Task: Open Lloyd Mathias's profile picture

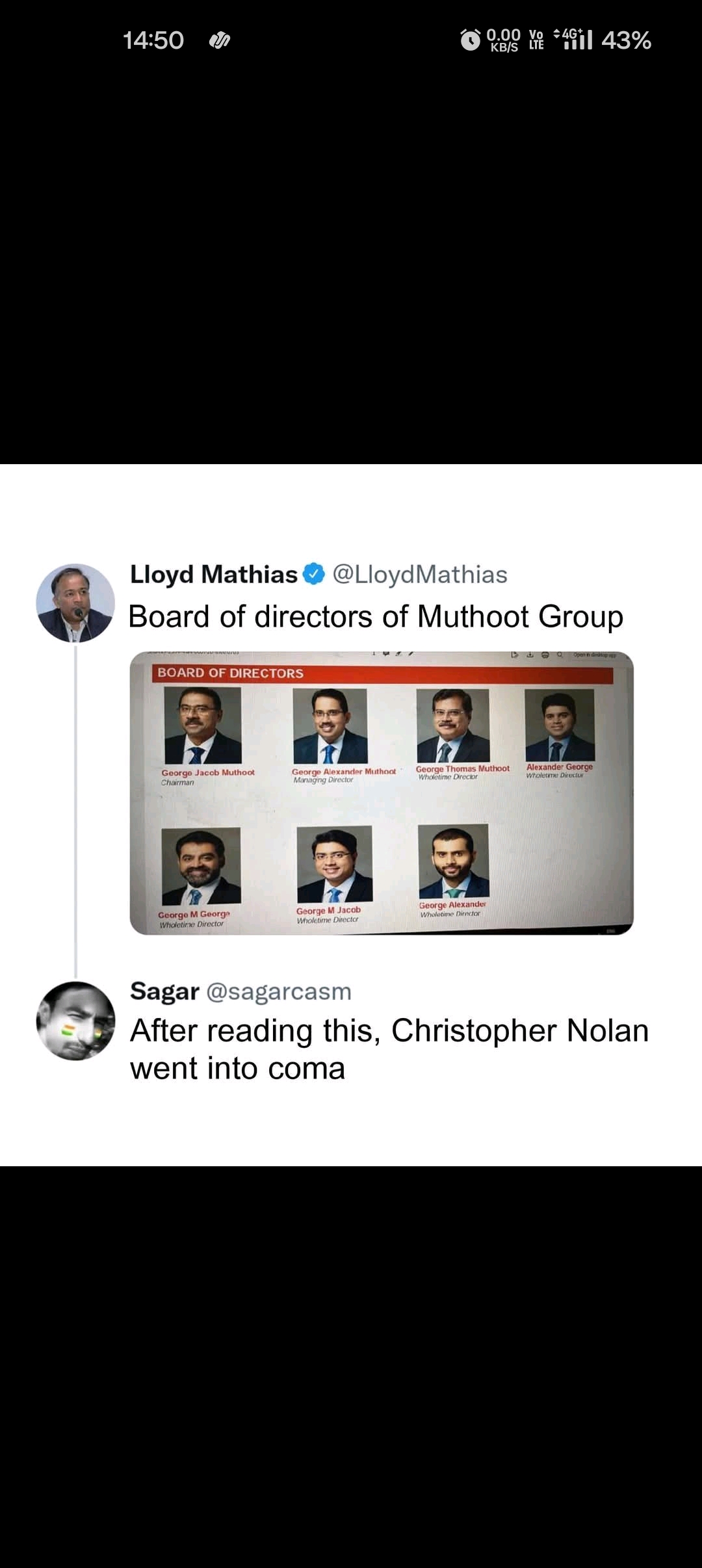Action: pyautogui.click(x=75, y=603)
